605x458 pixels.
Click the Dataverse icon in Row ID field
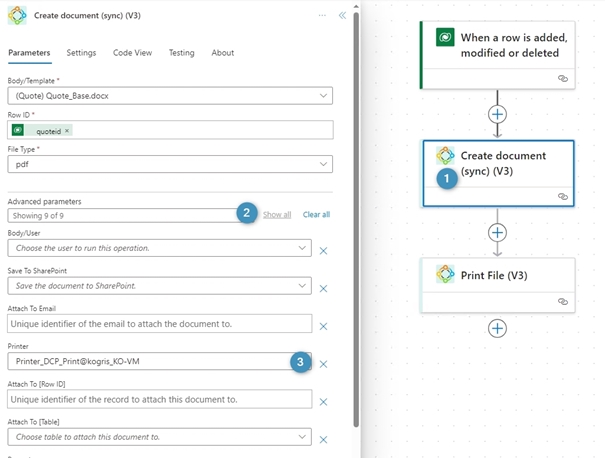[x=18, y=130]
